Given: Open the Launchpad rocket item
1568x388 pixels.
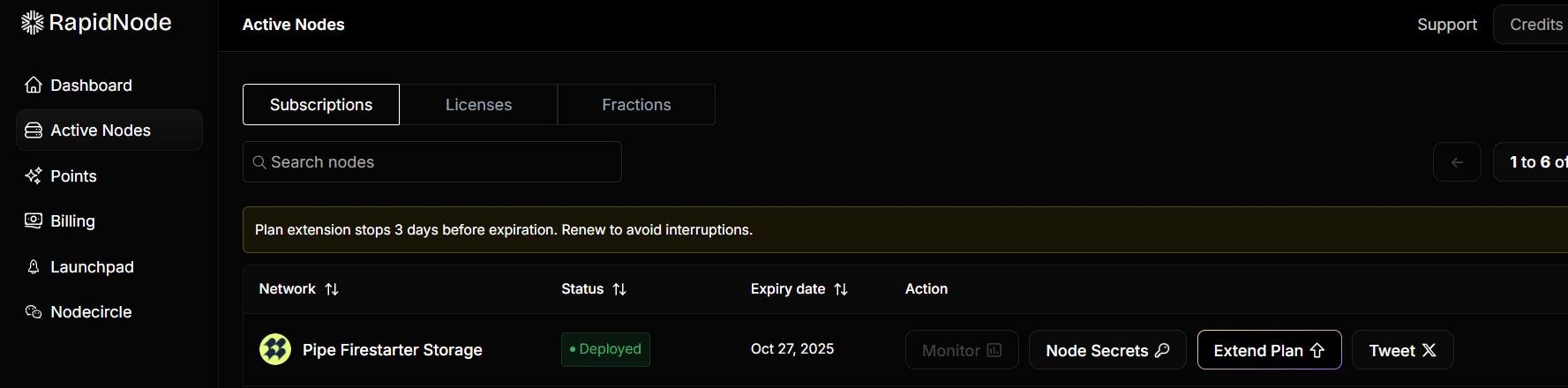Looking at the screenshot, I should 92,267.
